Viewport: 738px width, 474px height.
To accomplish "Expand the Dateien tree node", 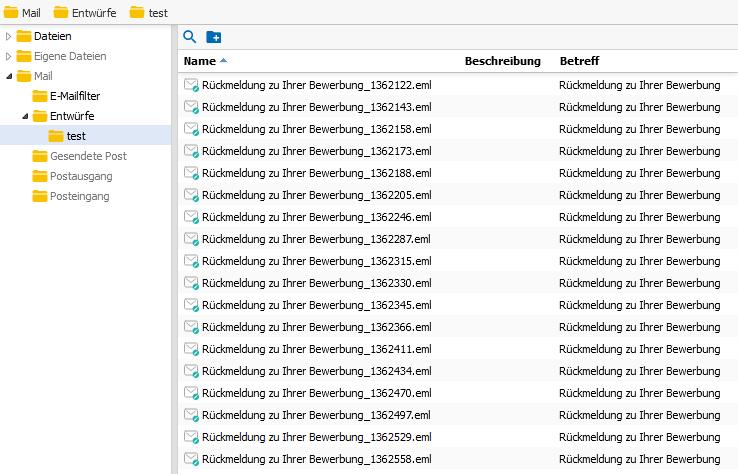I will [8, 36].
